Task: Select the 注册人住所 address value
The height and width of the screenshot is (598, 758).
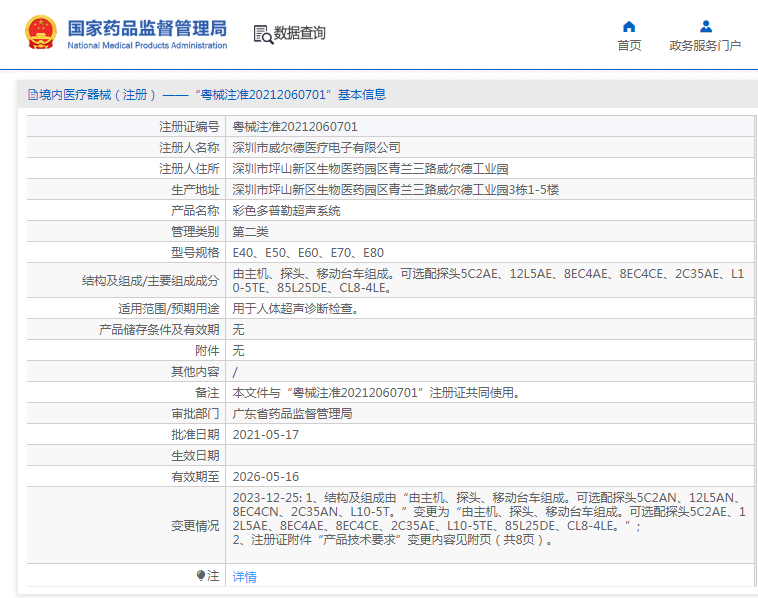Action: coord(370,169)
